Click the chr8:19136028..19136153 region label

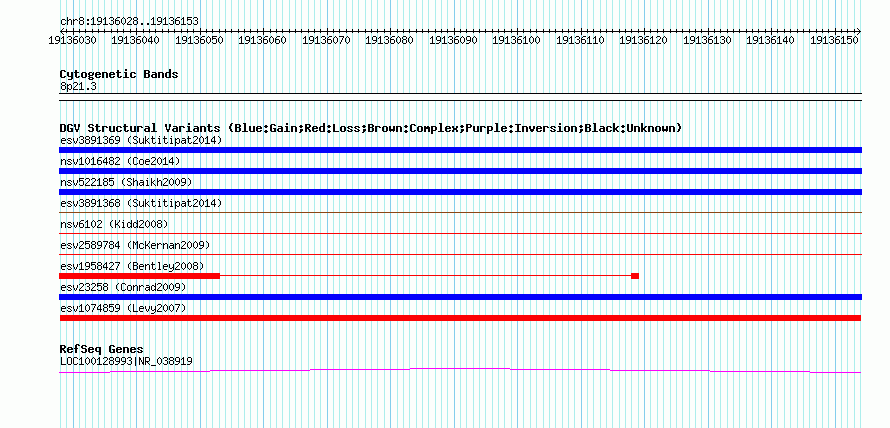coord(129,21)
